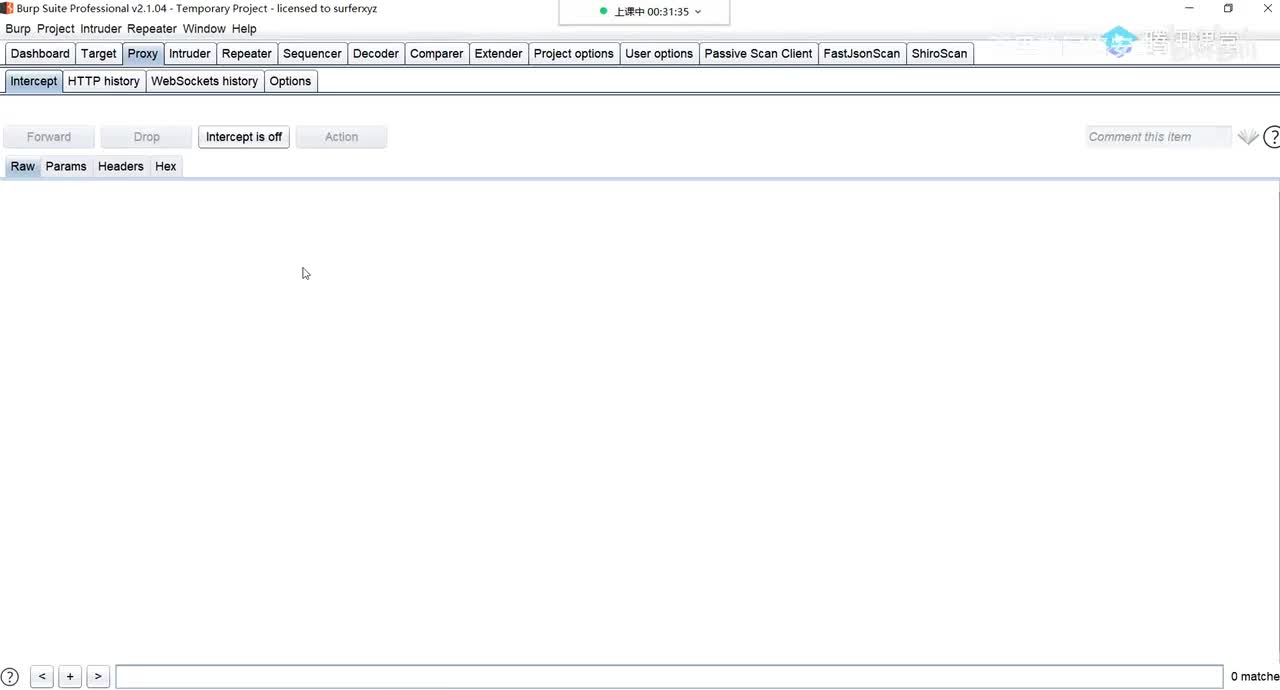Open the highlight color picker icon
The height and width of the screenshot is (690, 1280).
(x=1248, y=137)
